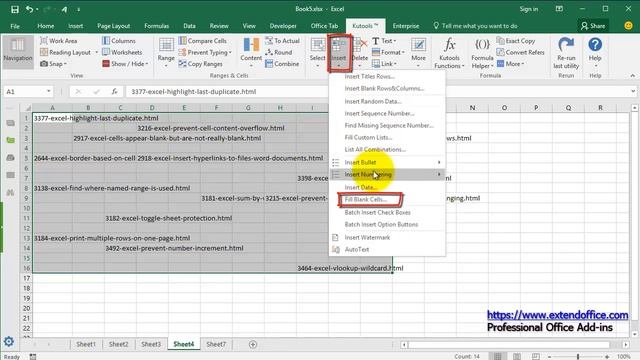Choose Insert Titles Rows menu entry
The image size is (640, 360).
point(369,76)
